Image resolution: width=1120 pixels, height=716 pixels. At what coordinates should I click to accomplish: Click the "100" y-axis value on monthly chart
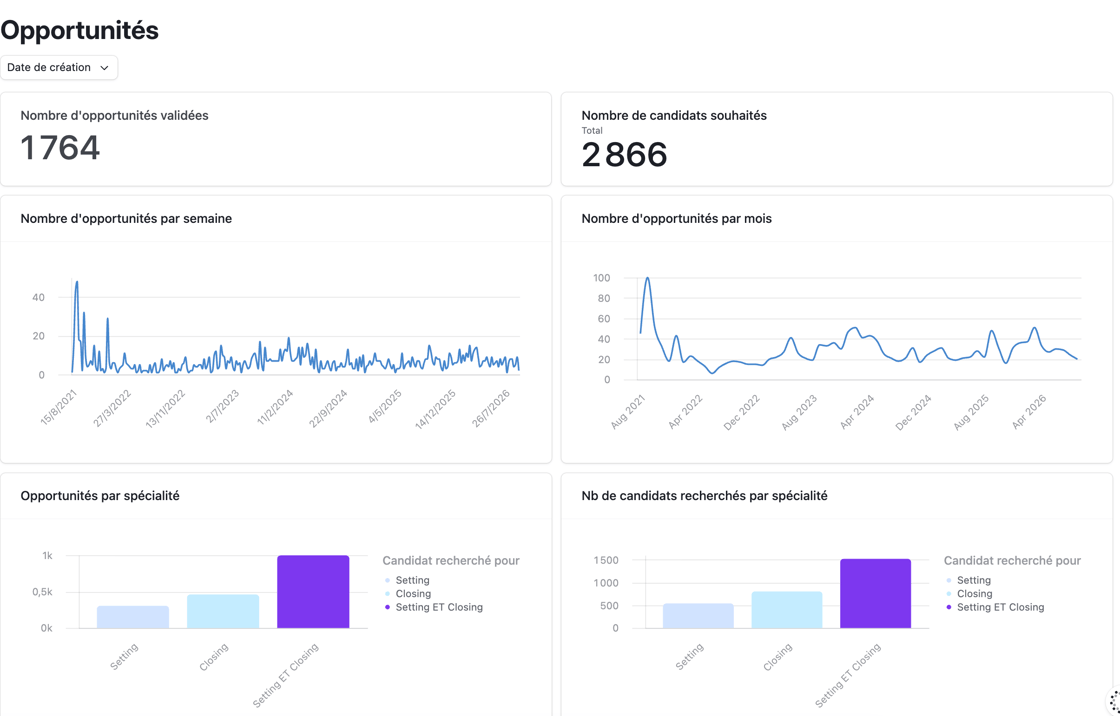tap(601, 278)
